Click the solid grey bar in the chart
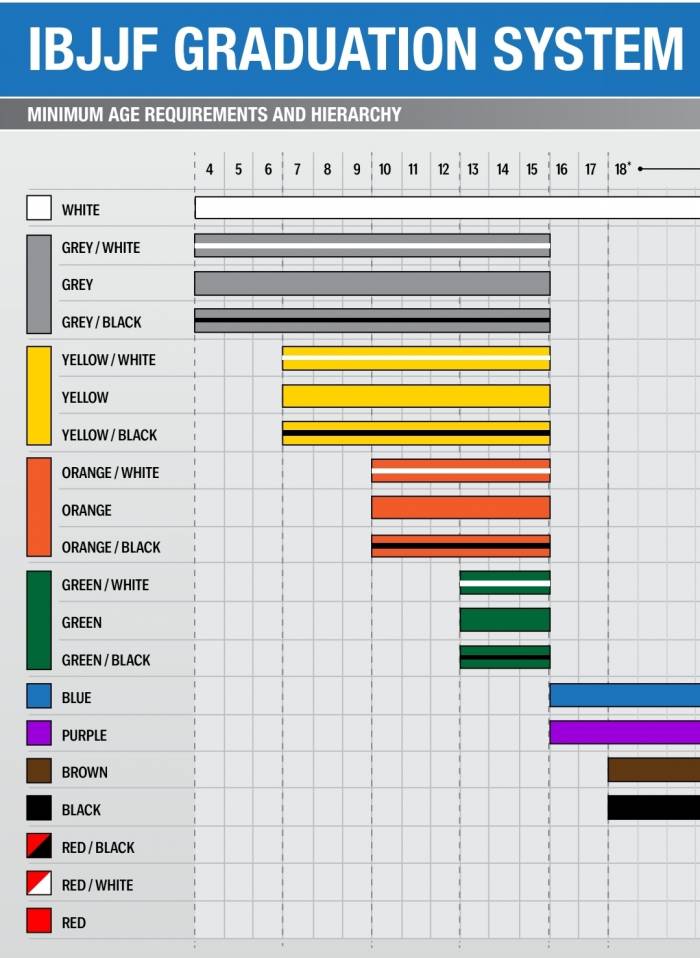The width and height of the screenshot is (700, 958). [x=372, y=284]
